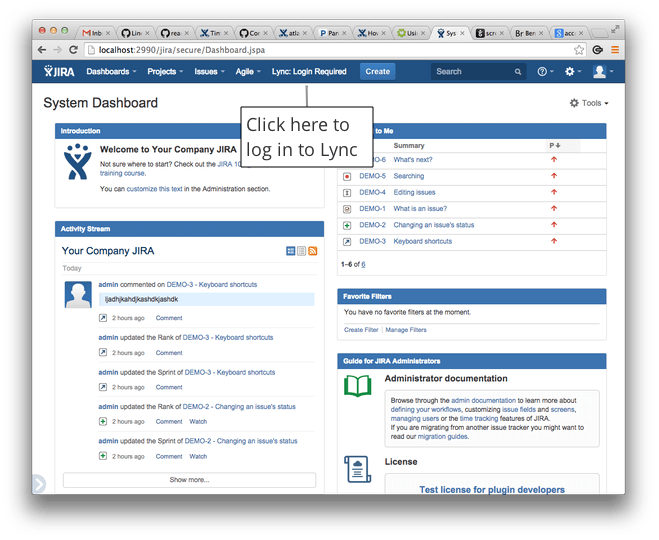Click the Create button

point(377,71)
